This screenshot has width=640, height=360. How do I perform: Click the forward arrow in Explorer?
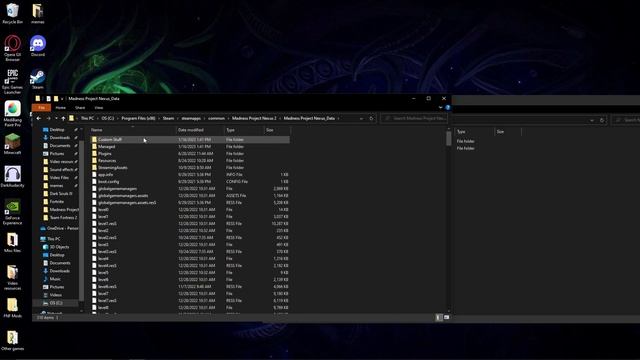tap(48, 118)
